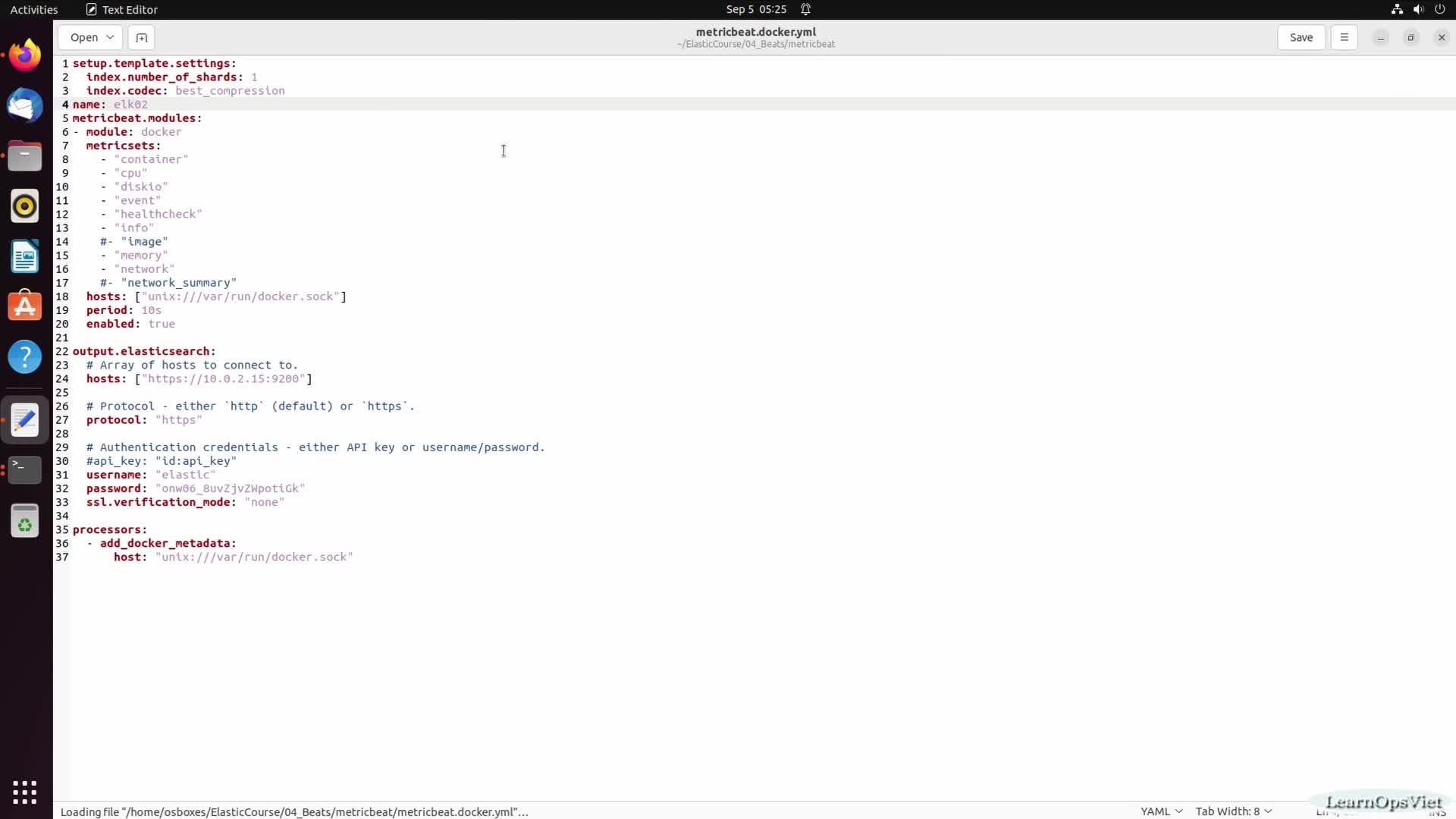Screen dimensions: 1456x819
Task: Open the Activities overview
Action: pyautogui.click(x=34, y=9)
